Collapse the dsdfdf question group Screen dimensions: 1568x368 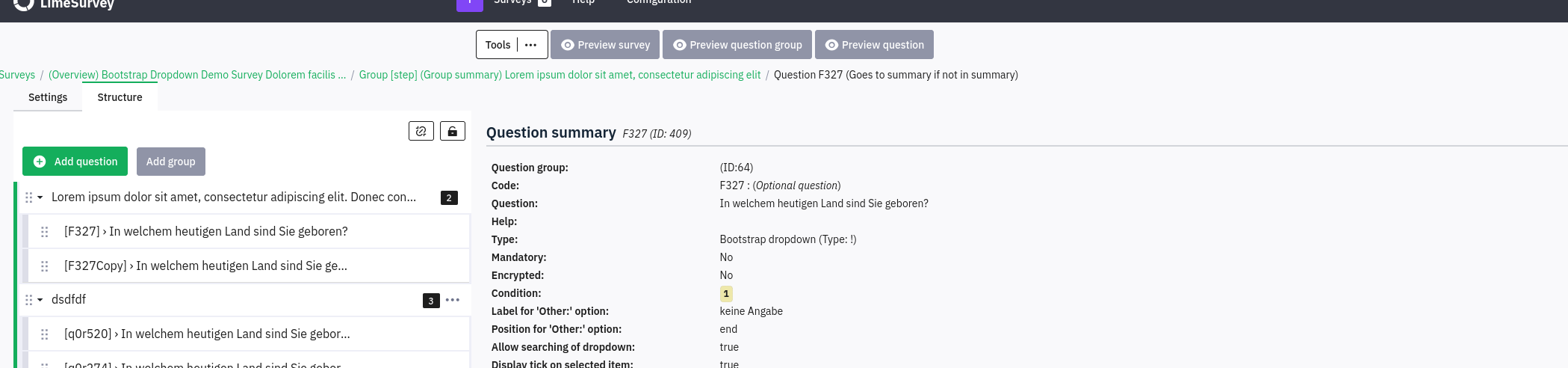[40, 300]
